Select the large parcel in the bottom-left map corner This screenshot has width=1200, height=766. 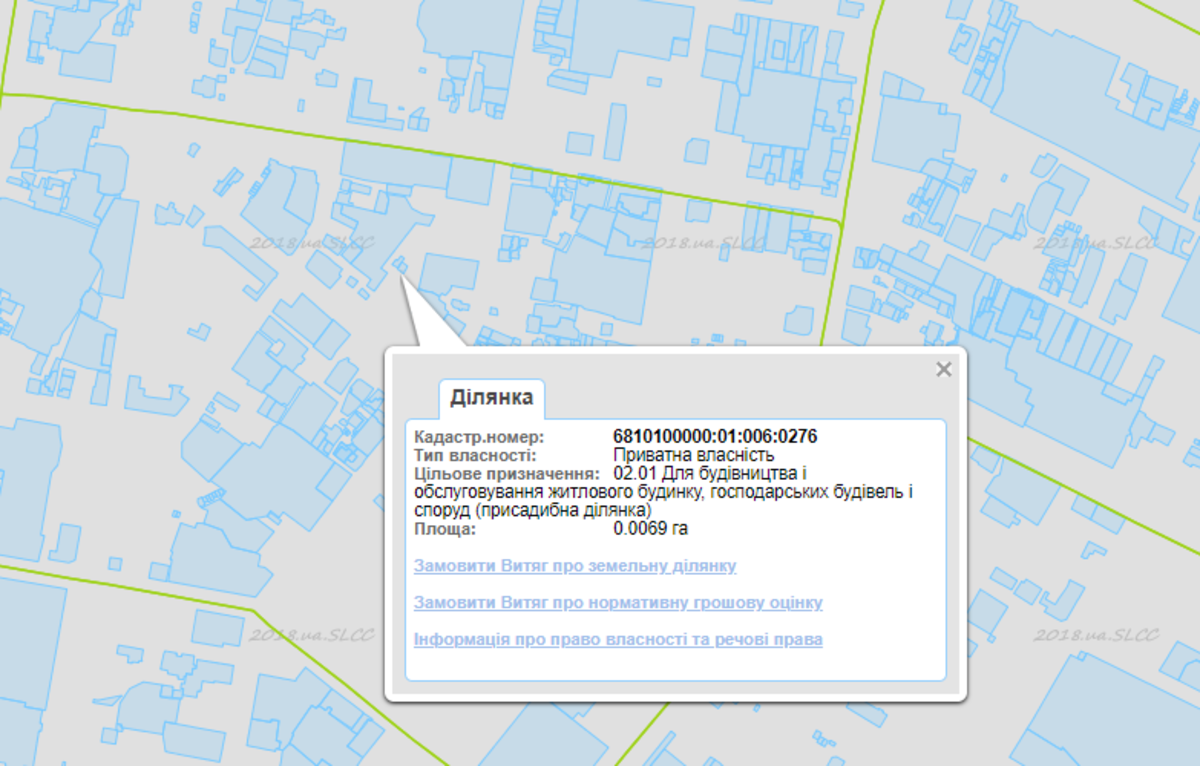click(30, 650)
